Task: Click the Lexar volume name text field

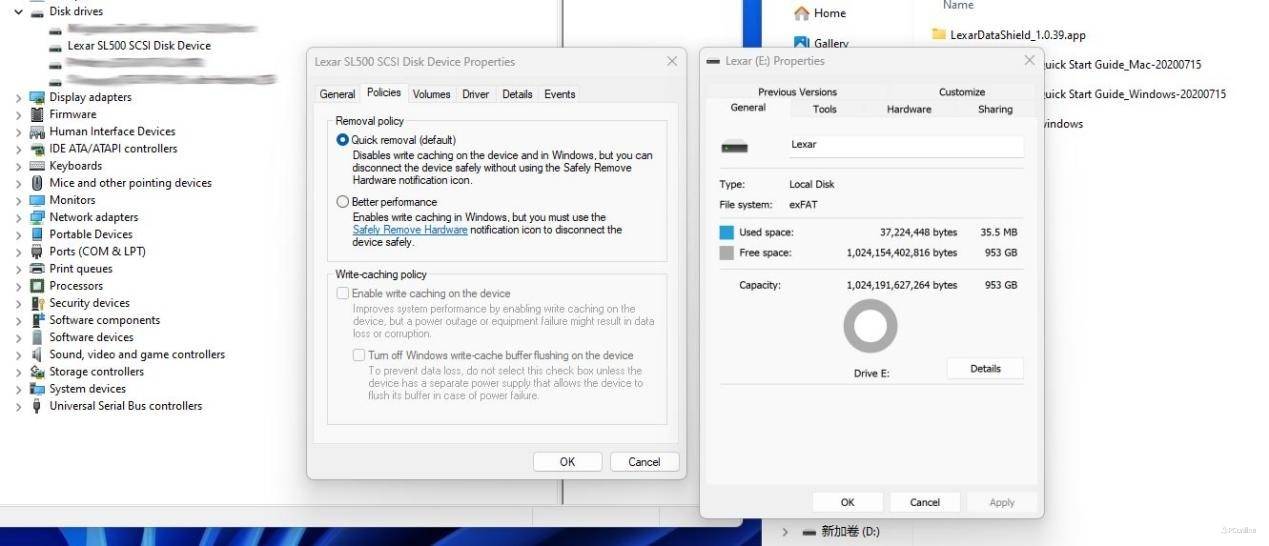Action: (x=905, y=145)
